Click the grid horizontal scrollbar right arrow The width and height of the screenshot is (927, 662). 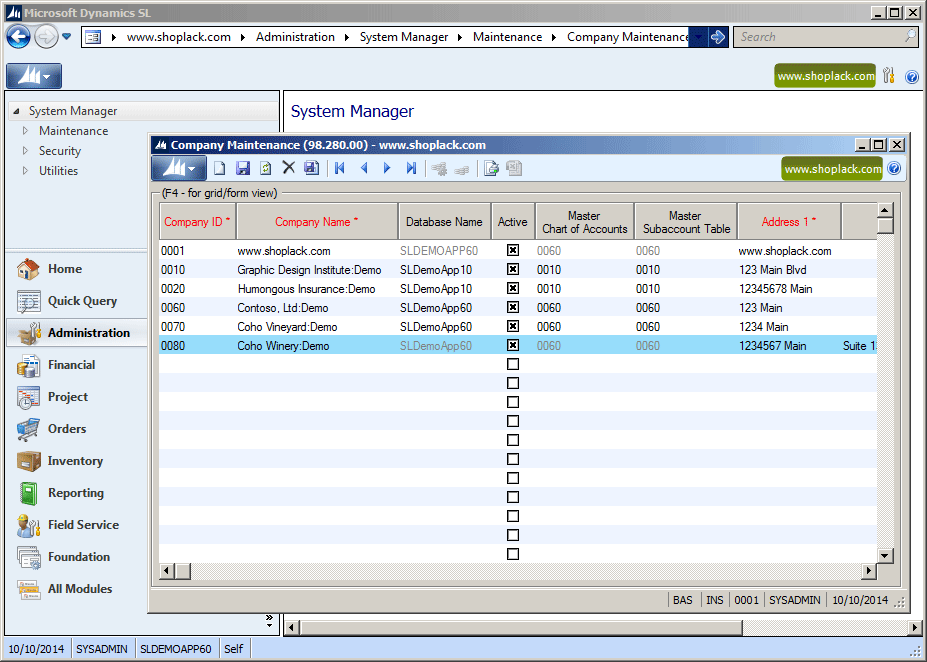click(868, 570)
